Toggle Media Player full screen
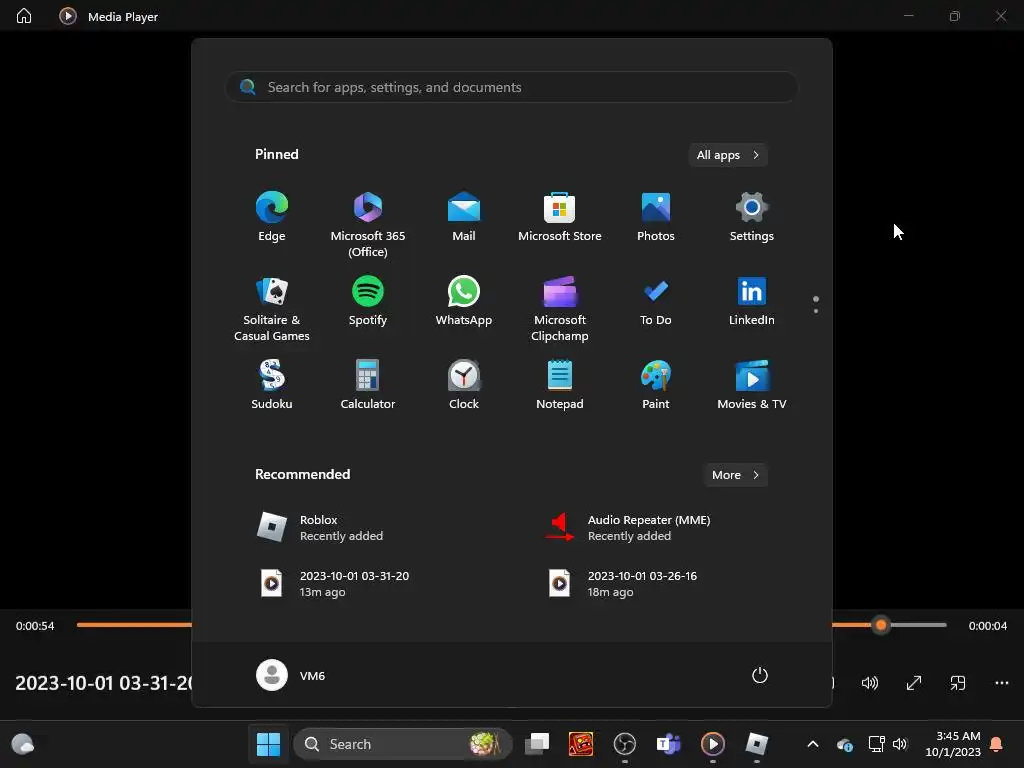Viewport: 1024px width, 768px height. [x=914, y=683]
